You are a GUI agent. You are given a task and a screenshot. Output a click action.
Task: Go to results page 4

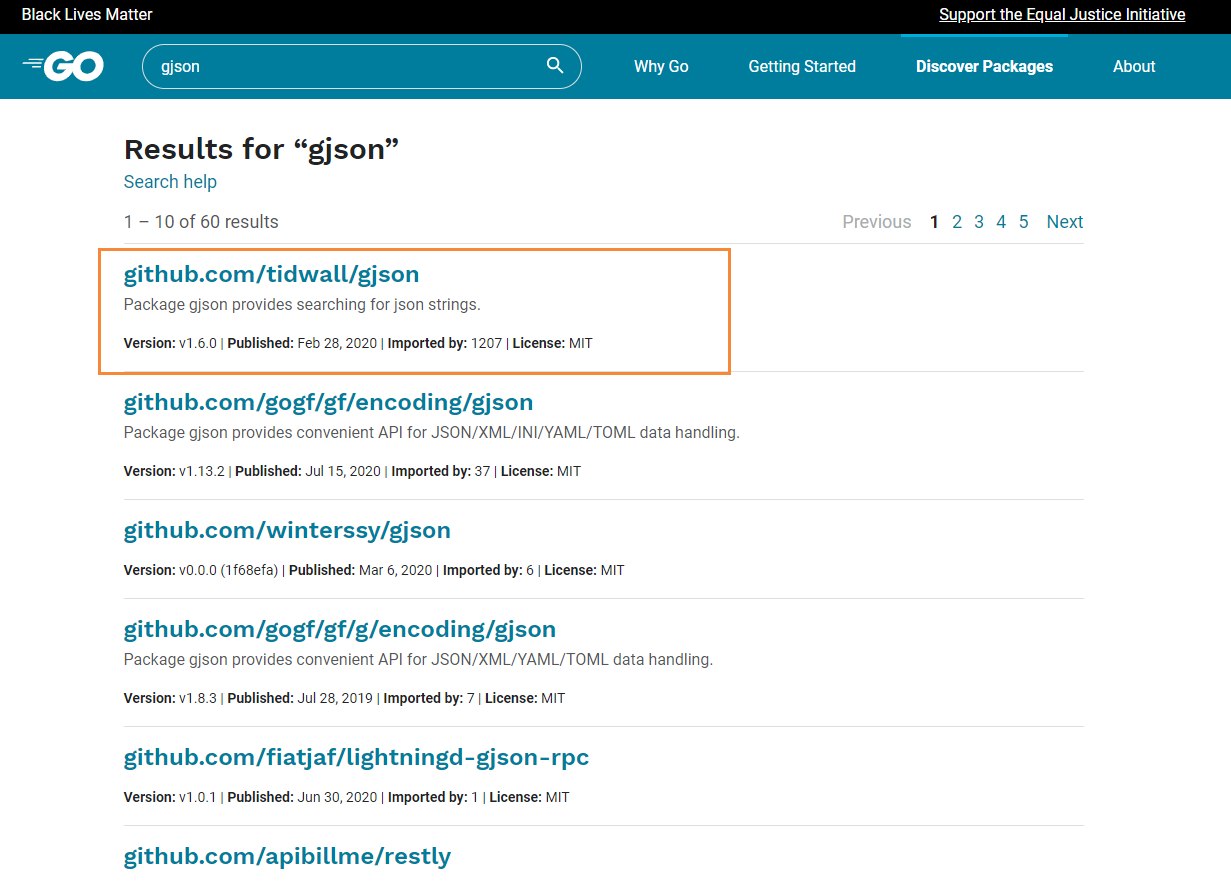(1001, 222)
